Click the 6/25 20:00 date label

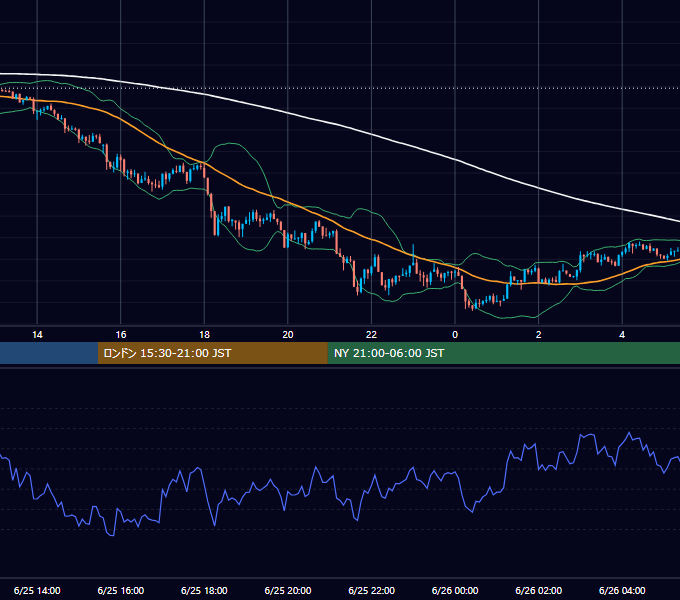tap(288, 590)
